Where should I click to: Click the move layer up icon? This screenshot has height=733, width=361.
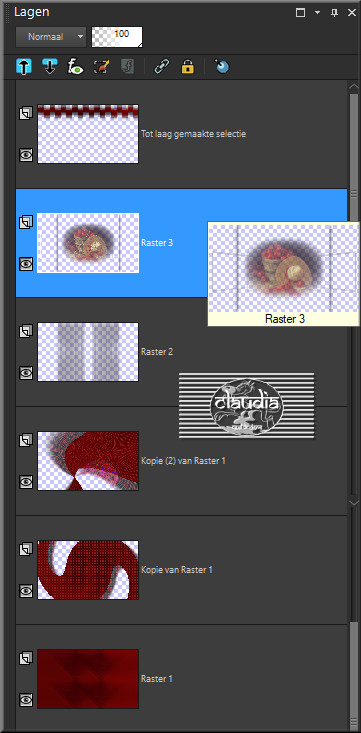click(24, 67)
